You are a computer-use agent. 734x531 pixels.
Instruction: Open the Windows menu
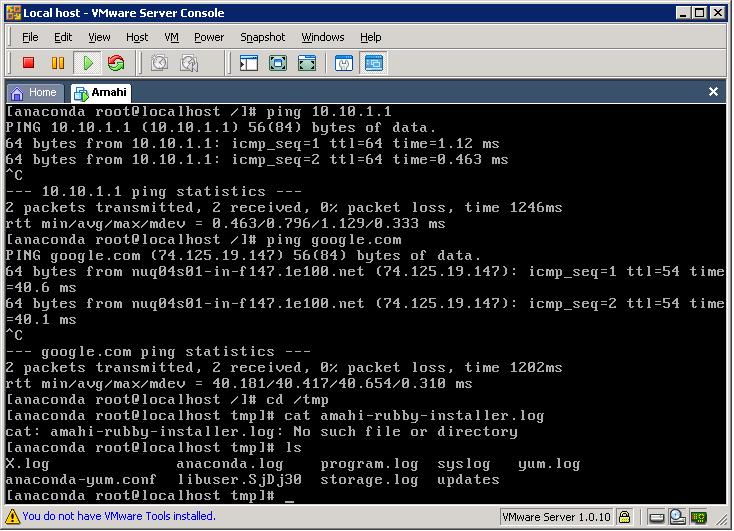(x=323, y=37)
